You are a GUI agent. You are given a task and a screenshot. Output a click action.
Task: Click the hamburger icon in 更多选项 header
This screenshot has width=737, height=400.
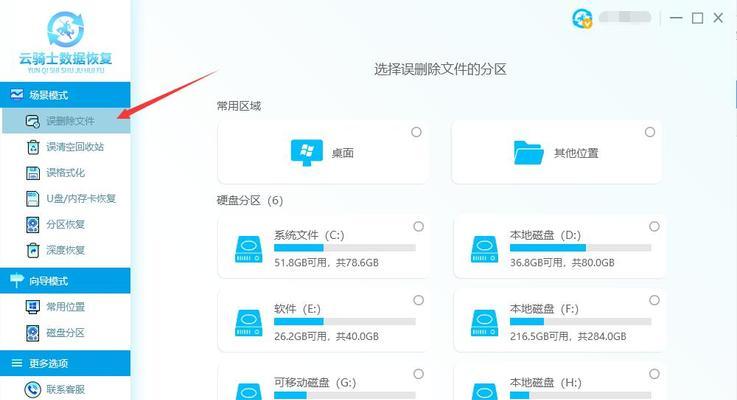[17, 363]
